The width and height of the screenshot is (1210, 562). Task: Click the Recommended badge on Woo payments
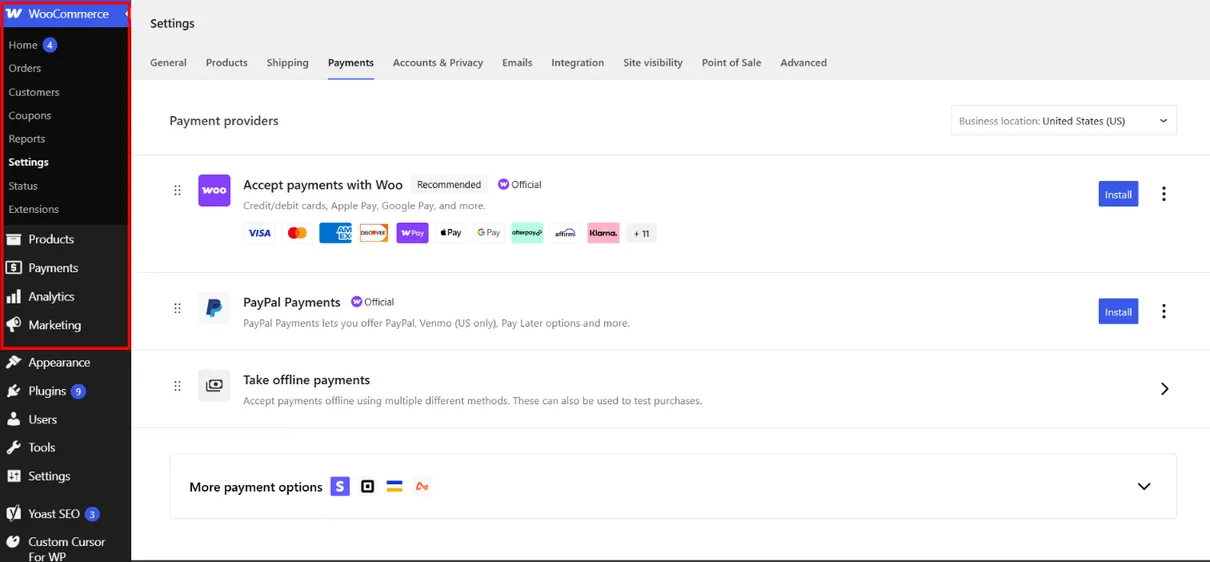coord(449,184)
